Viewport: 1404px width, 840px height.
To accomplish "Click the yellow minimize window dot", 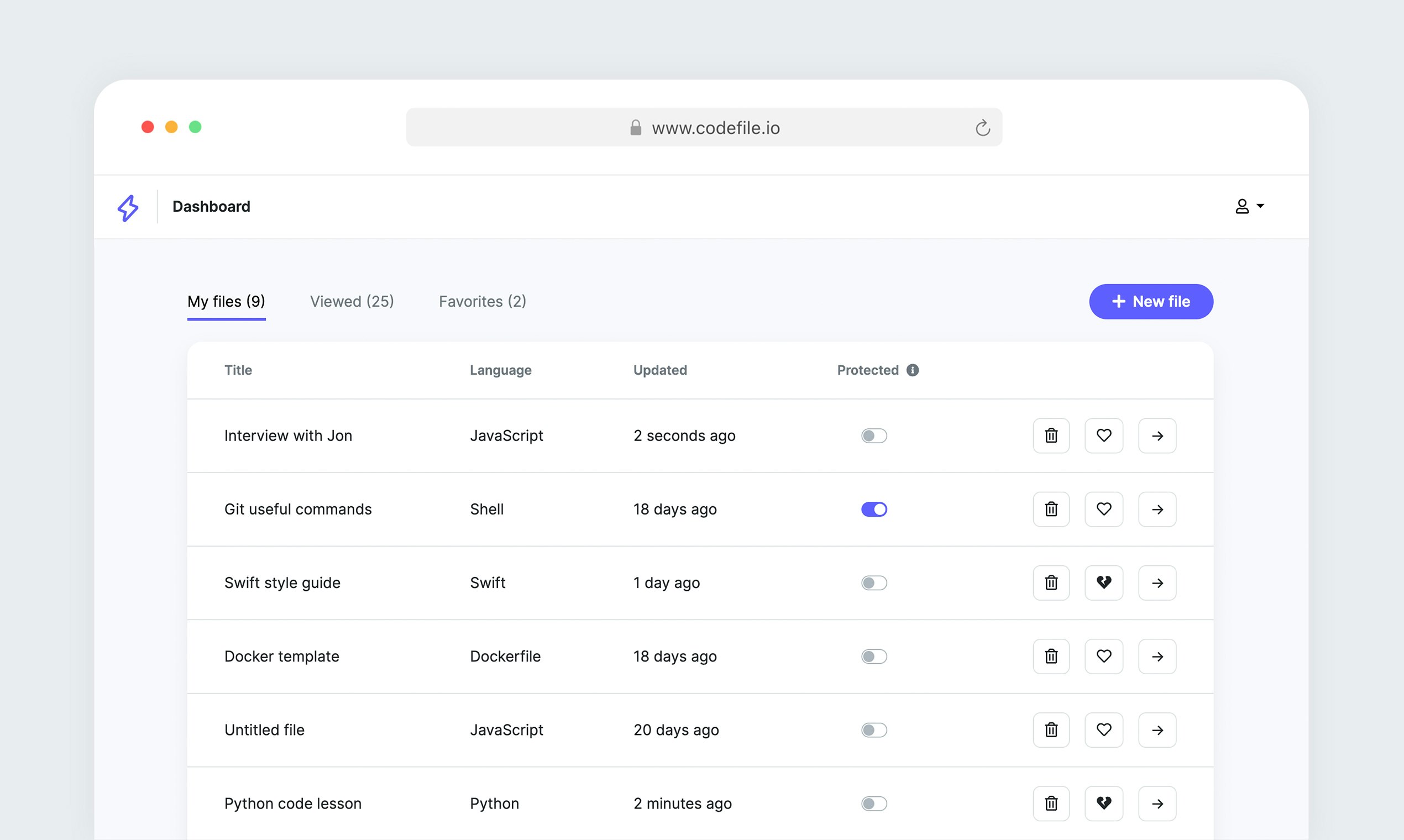I will click(x=171, y=127).
